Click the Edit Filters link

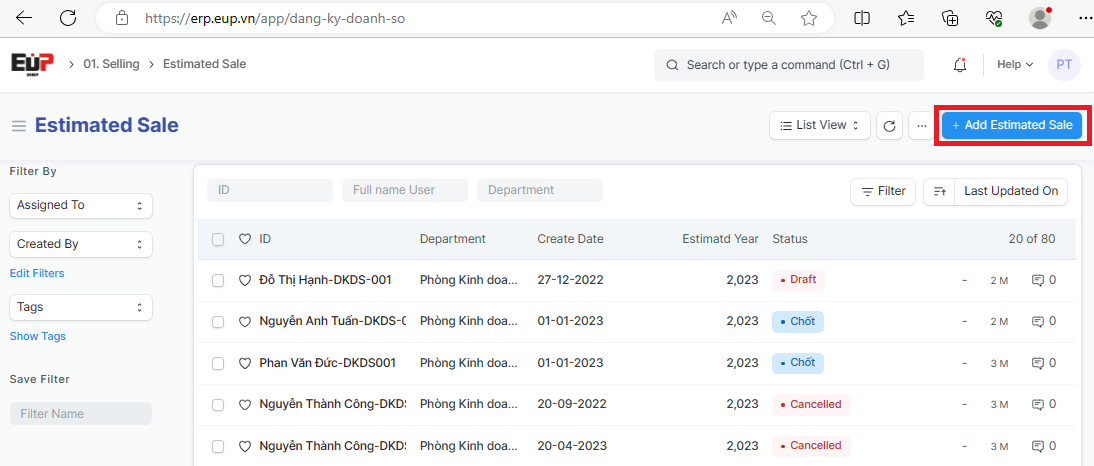coord(37,273)
